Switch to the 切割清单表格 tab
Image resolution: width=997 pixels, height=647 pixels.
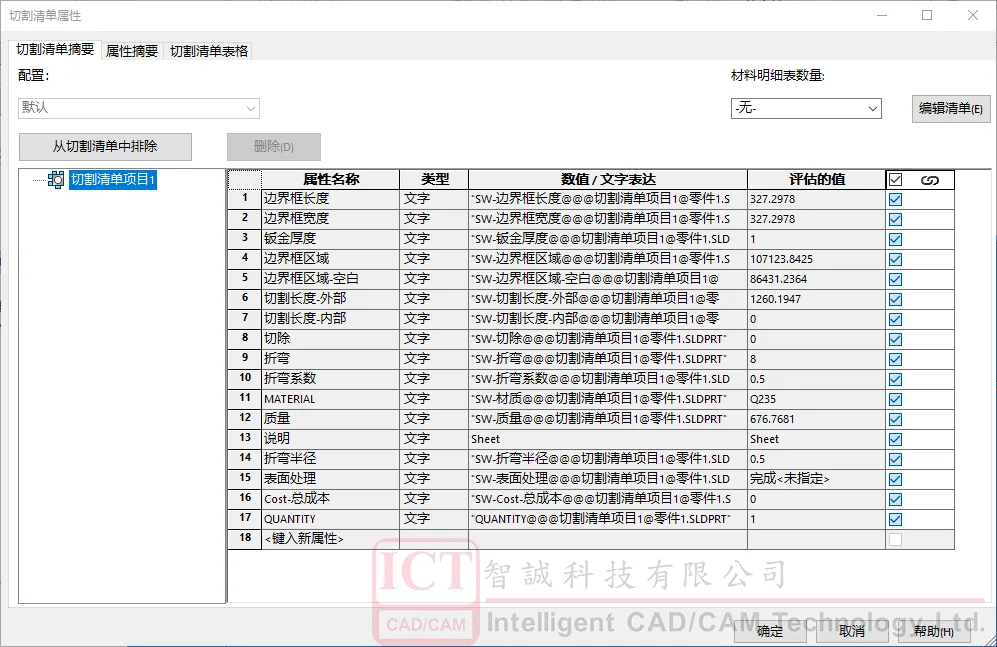(209, 51)
